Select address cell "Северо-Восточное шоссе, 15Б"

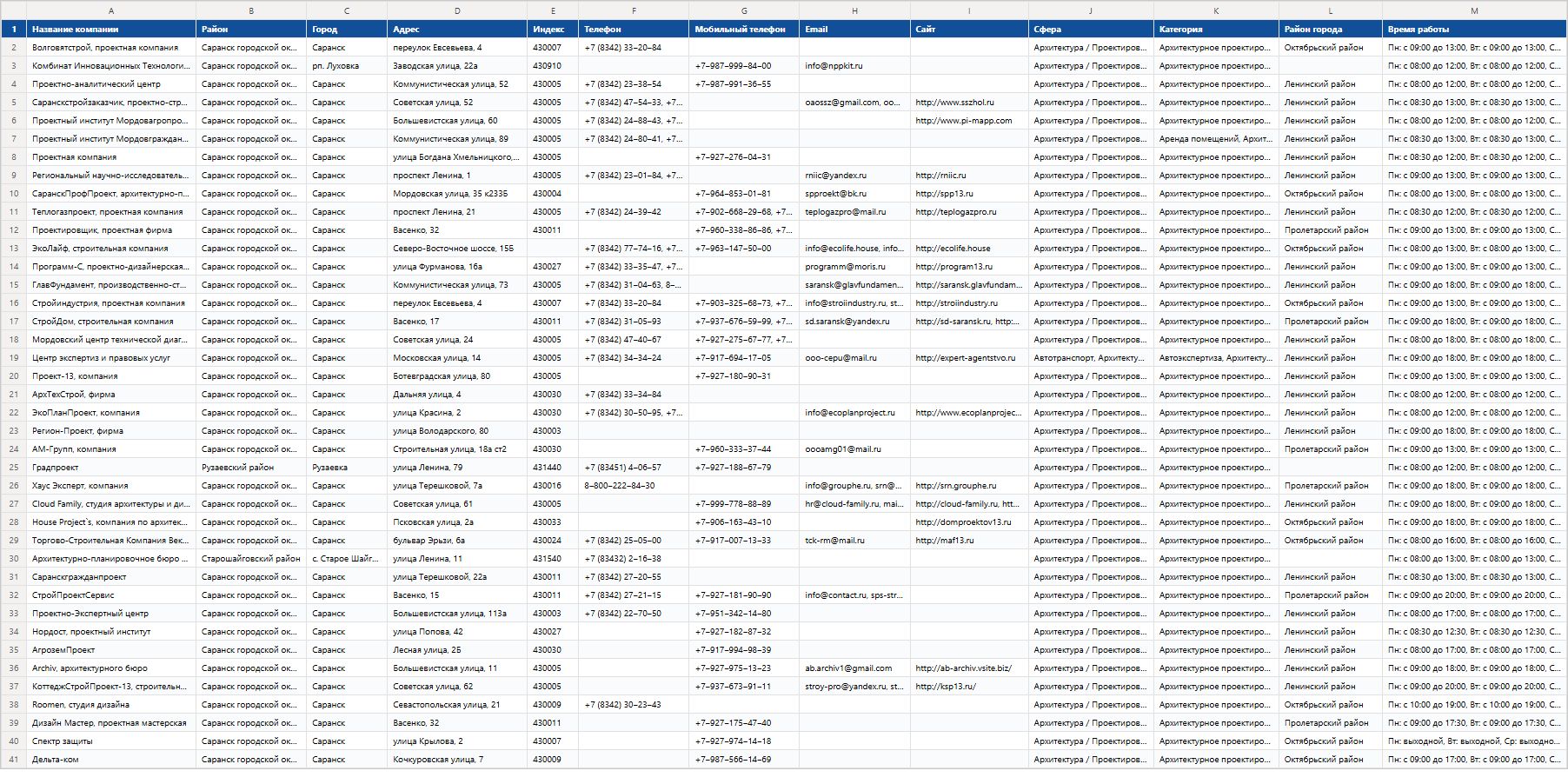457,249
